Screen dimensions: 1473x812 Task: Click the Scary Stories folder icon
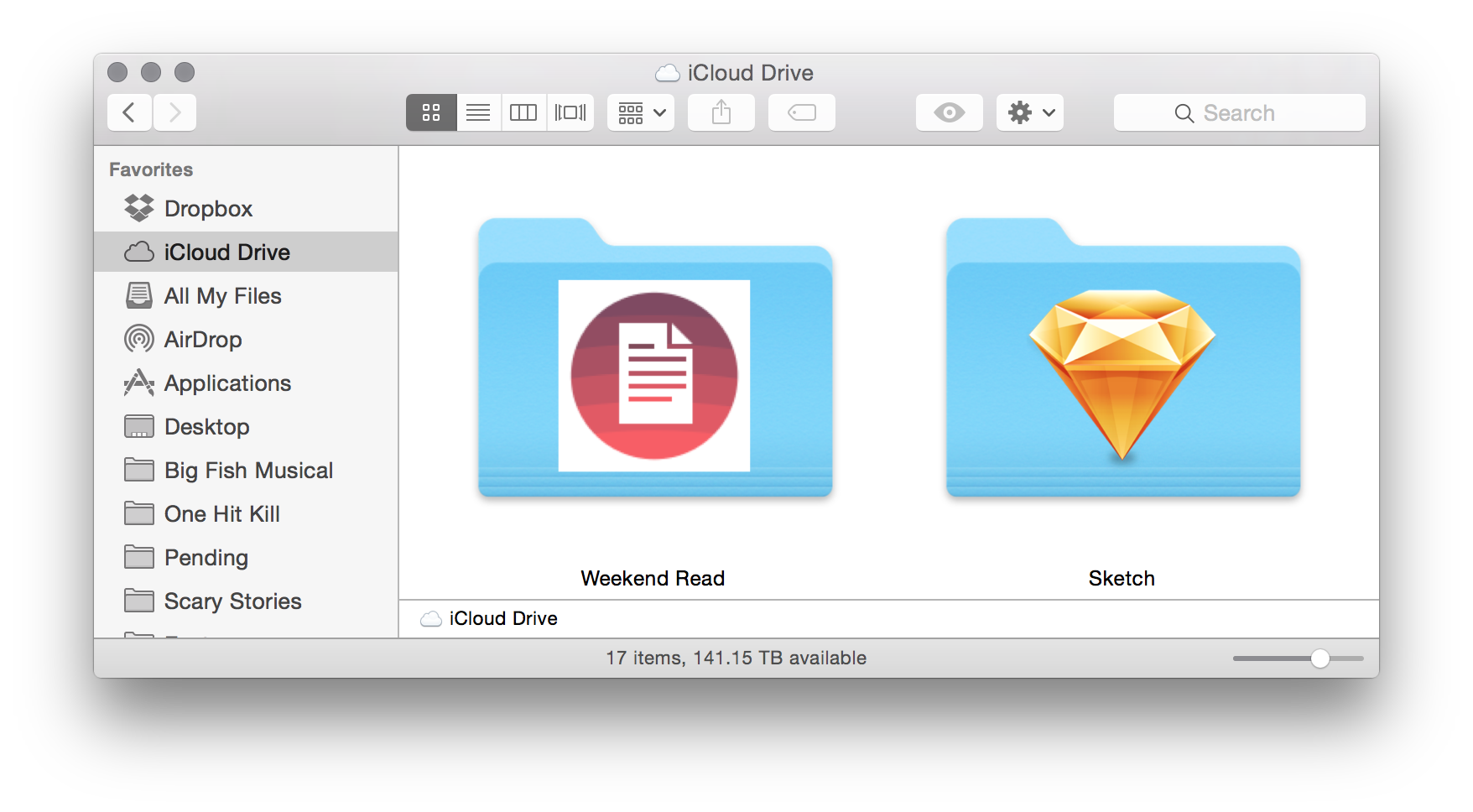pyautogui.click(x=139, y=601)
